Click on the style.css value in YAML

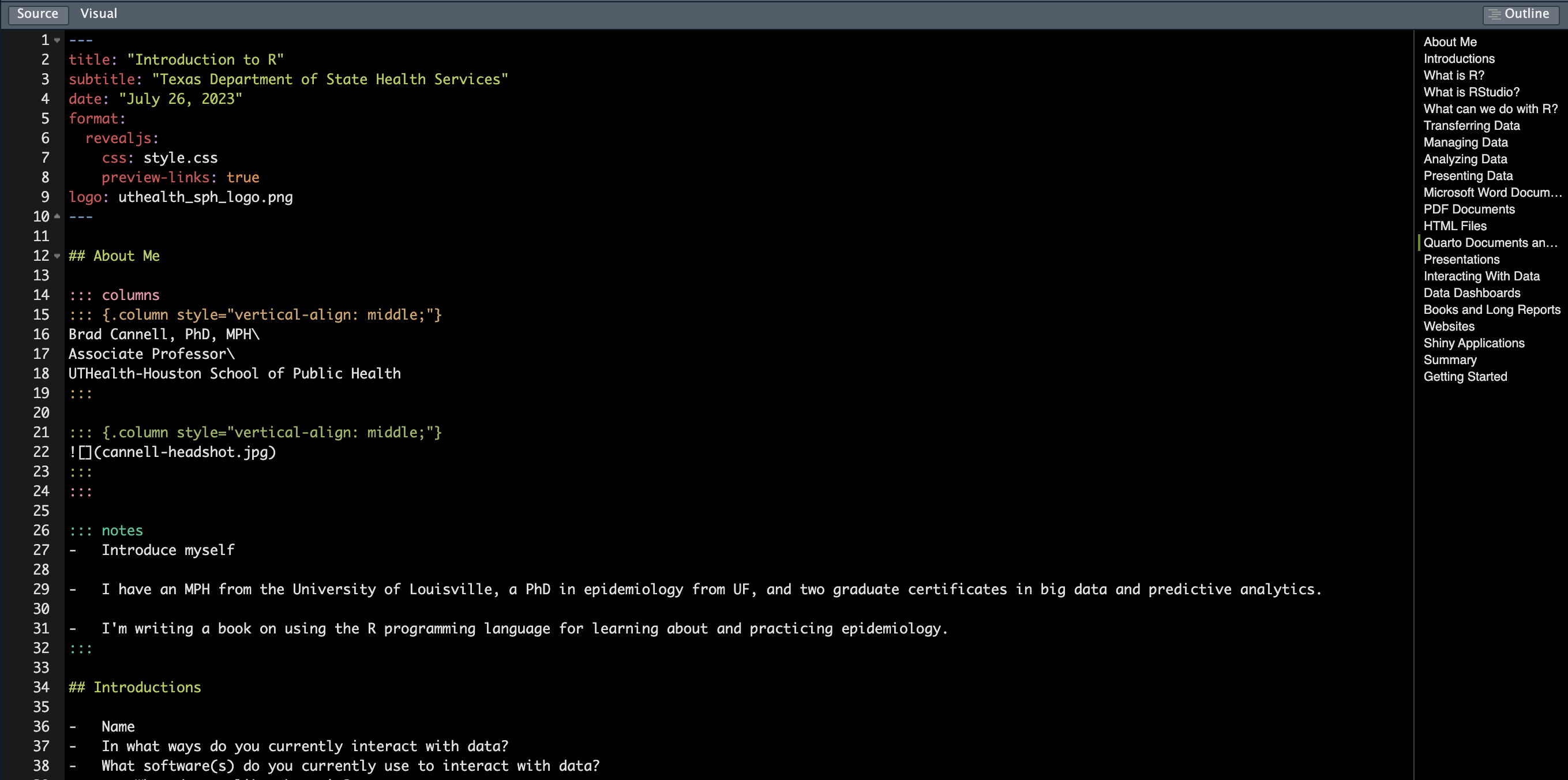pyautogui.click(x=180, y=157)
